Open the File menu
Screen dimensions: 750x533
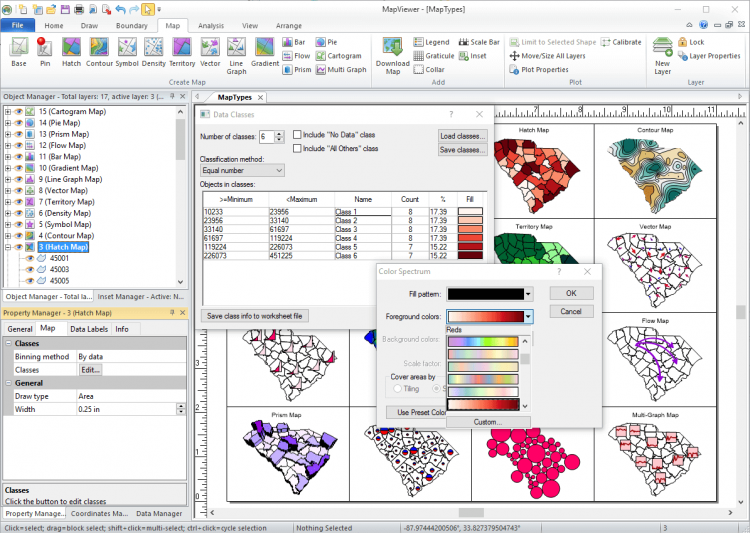(x=18, y=25)
